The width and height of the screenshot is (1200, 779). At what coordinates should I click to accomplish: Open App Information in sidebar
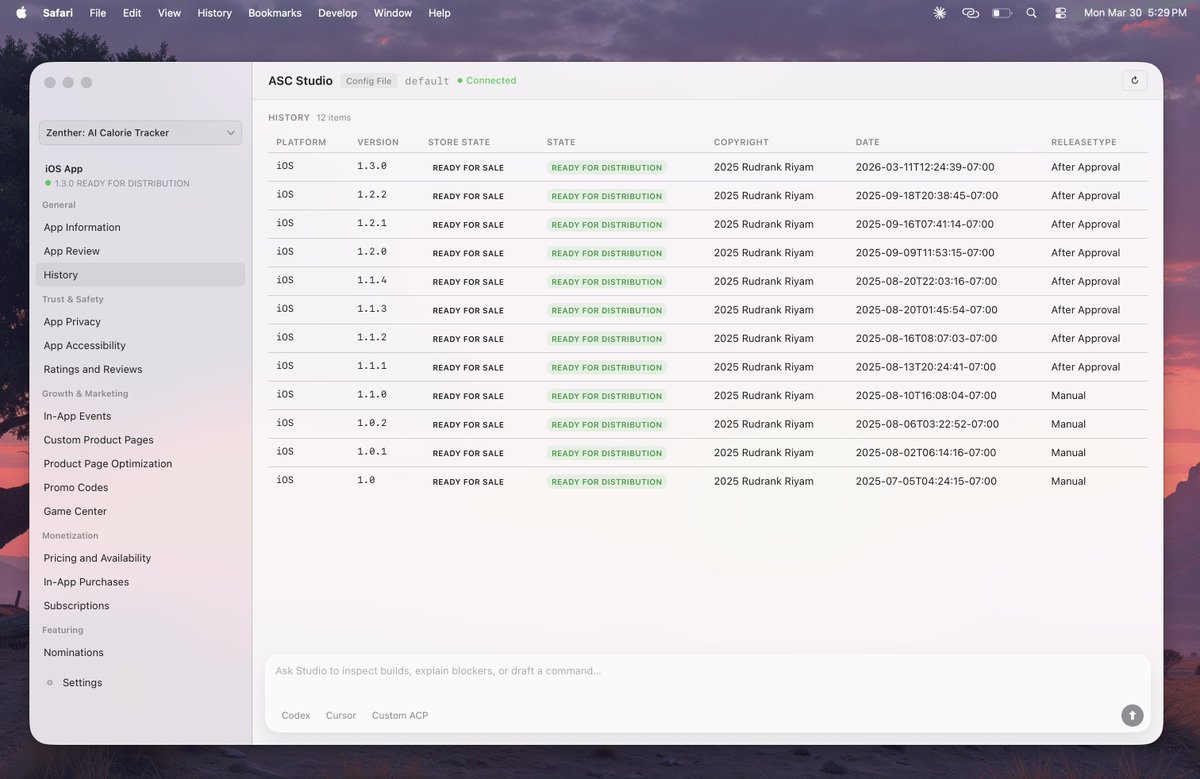pyautogui.click(x=140, y=227)
